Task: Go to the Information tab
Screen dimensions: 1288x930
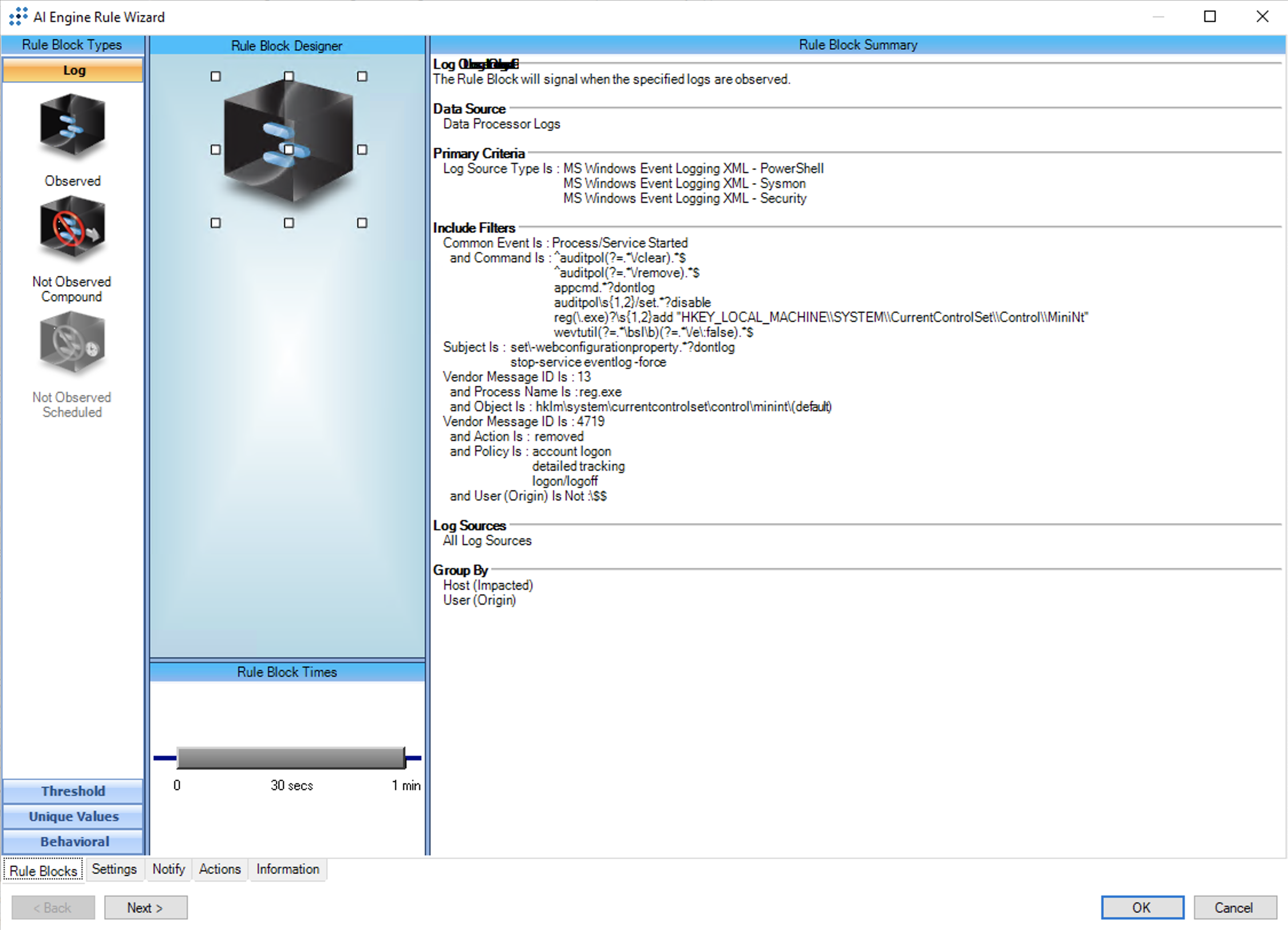Action: (287, 869)
